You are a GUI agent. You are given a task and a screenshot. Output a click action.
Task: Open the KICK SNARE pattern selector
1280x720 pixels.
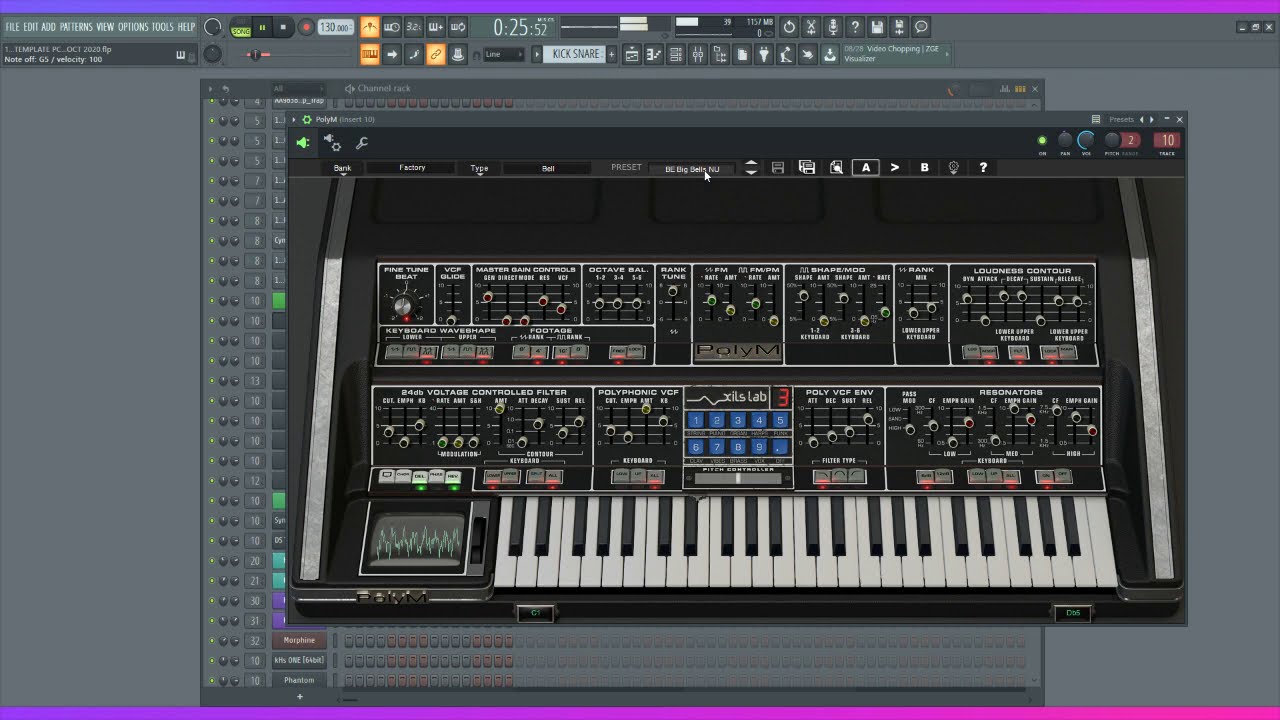[576, 54]
